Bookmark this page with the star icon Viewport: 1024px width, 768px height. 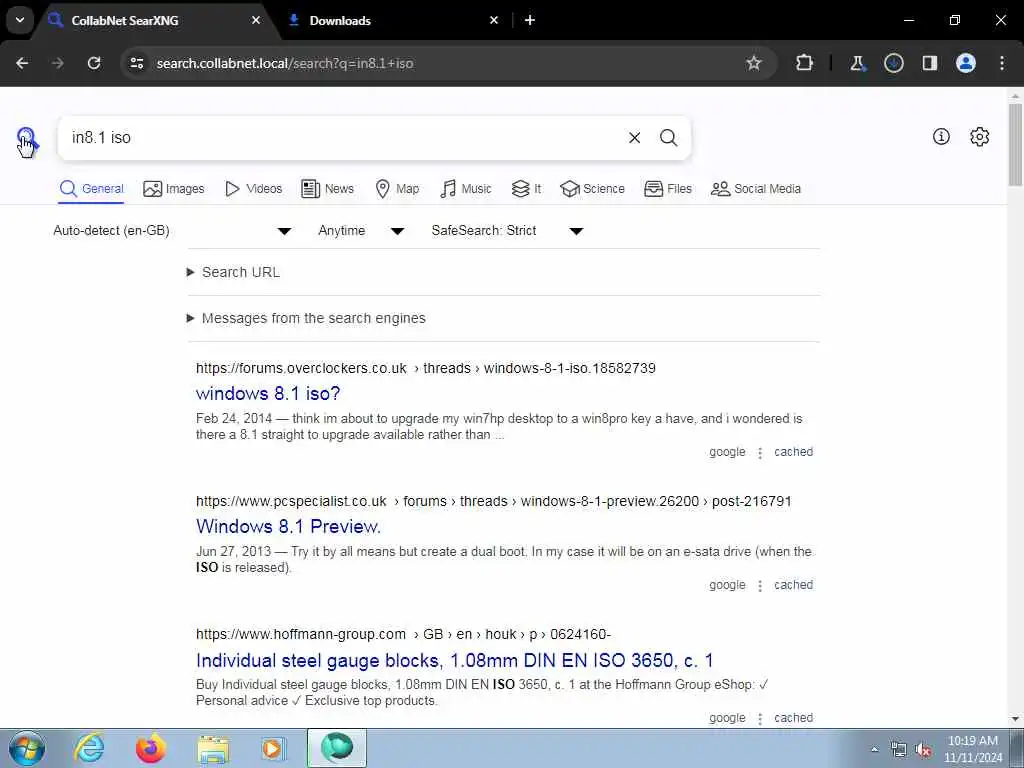tap(754, 63)
